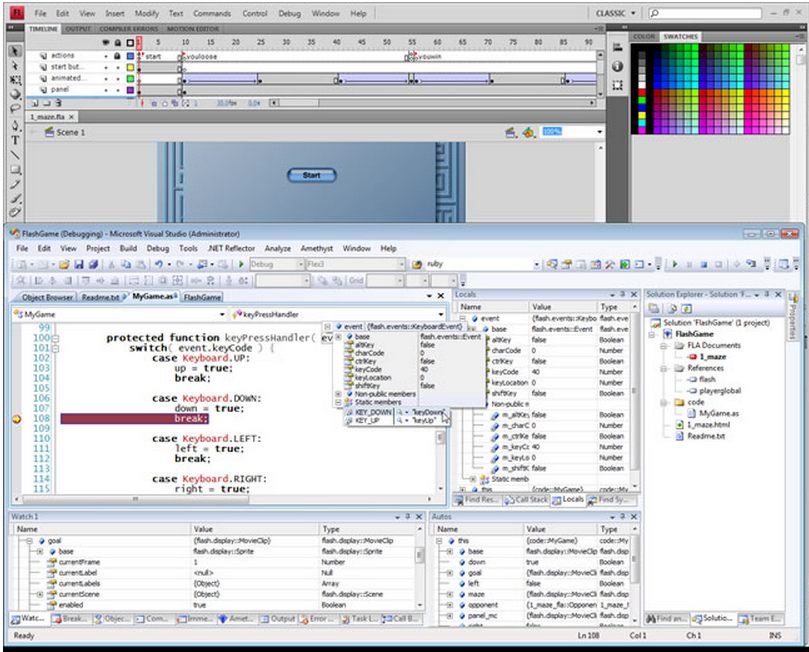The width and height of the screenshot is (809, 652).
Task: Click the panel layer purple color square
Action: pyautogui.click(x=131, y=90)
